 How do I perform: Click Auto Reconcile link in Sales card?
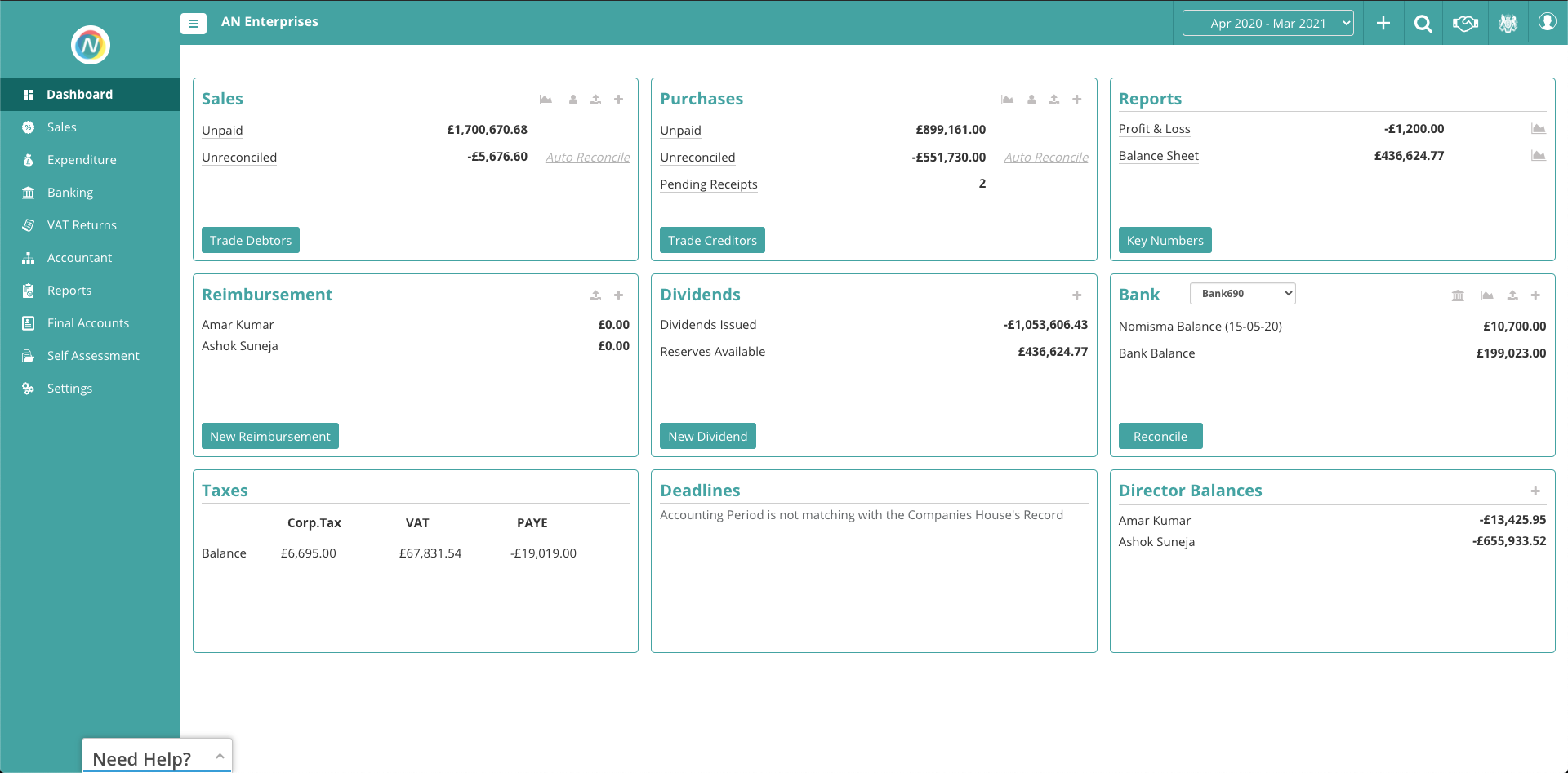pyautogui.click(x=588, y=158)
